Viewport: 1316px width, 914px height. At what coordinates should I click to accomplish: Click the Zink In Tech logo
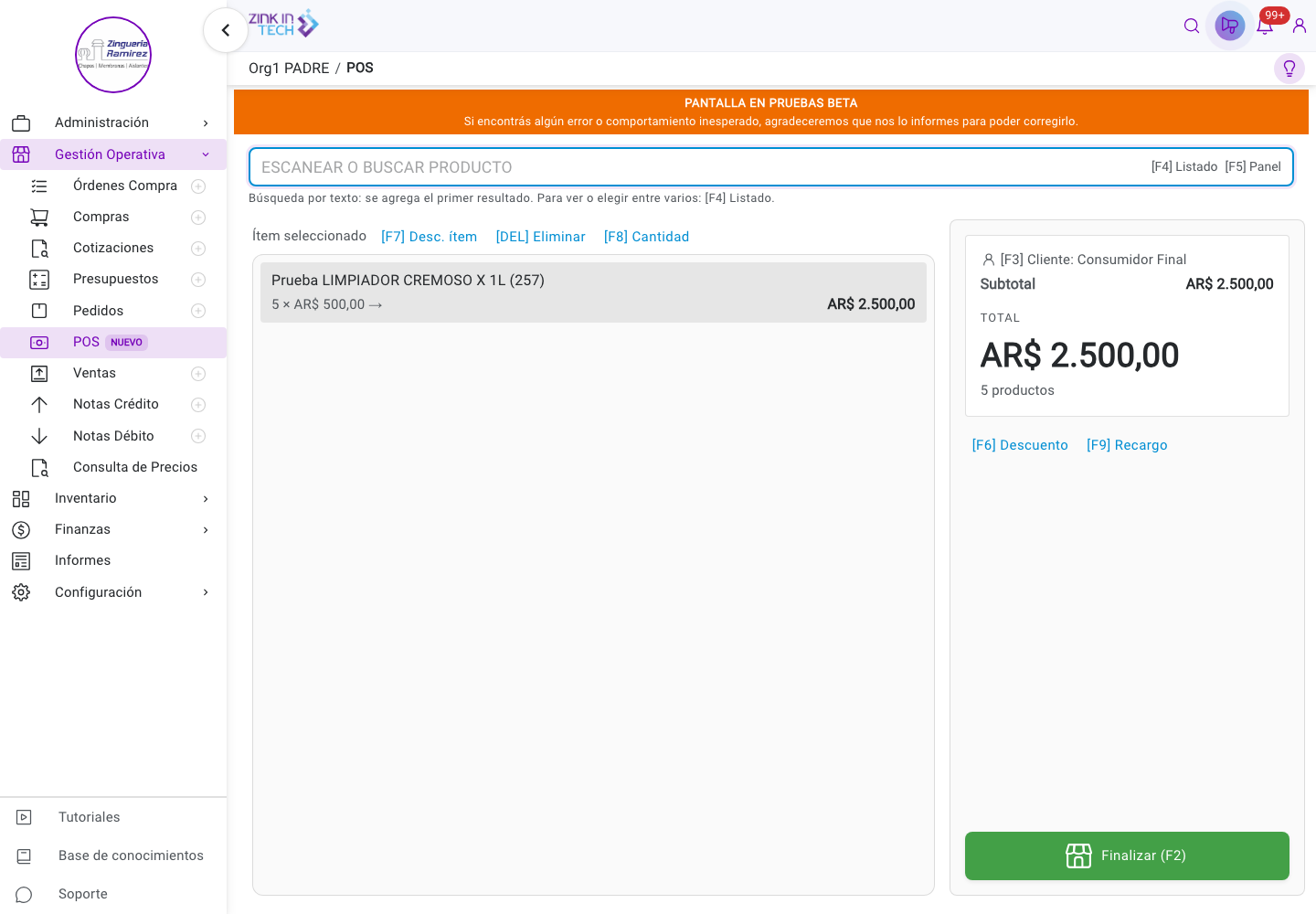coord(283,24)
